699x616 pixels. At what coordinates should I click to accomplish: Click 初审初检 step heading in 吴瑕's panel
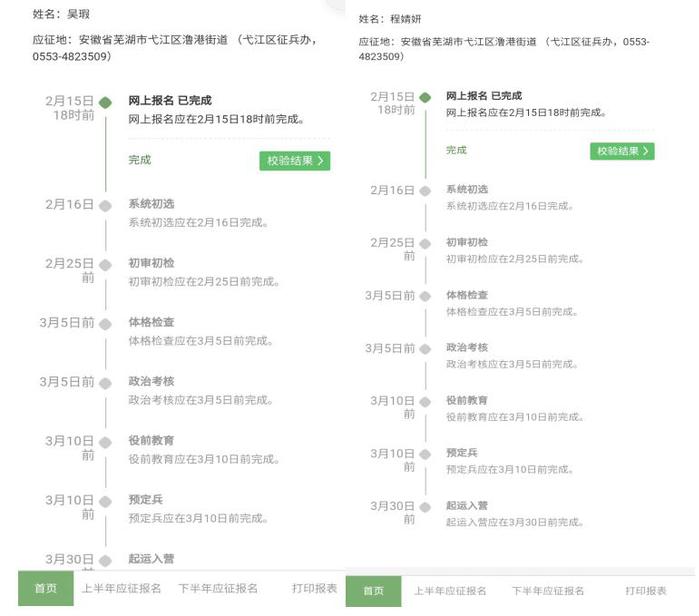(151, 264)
